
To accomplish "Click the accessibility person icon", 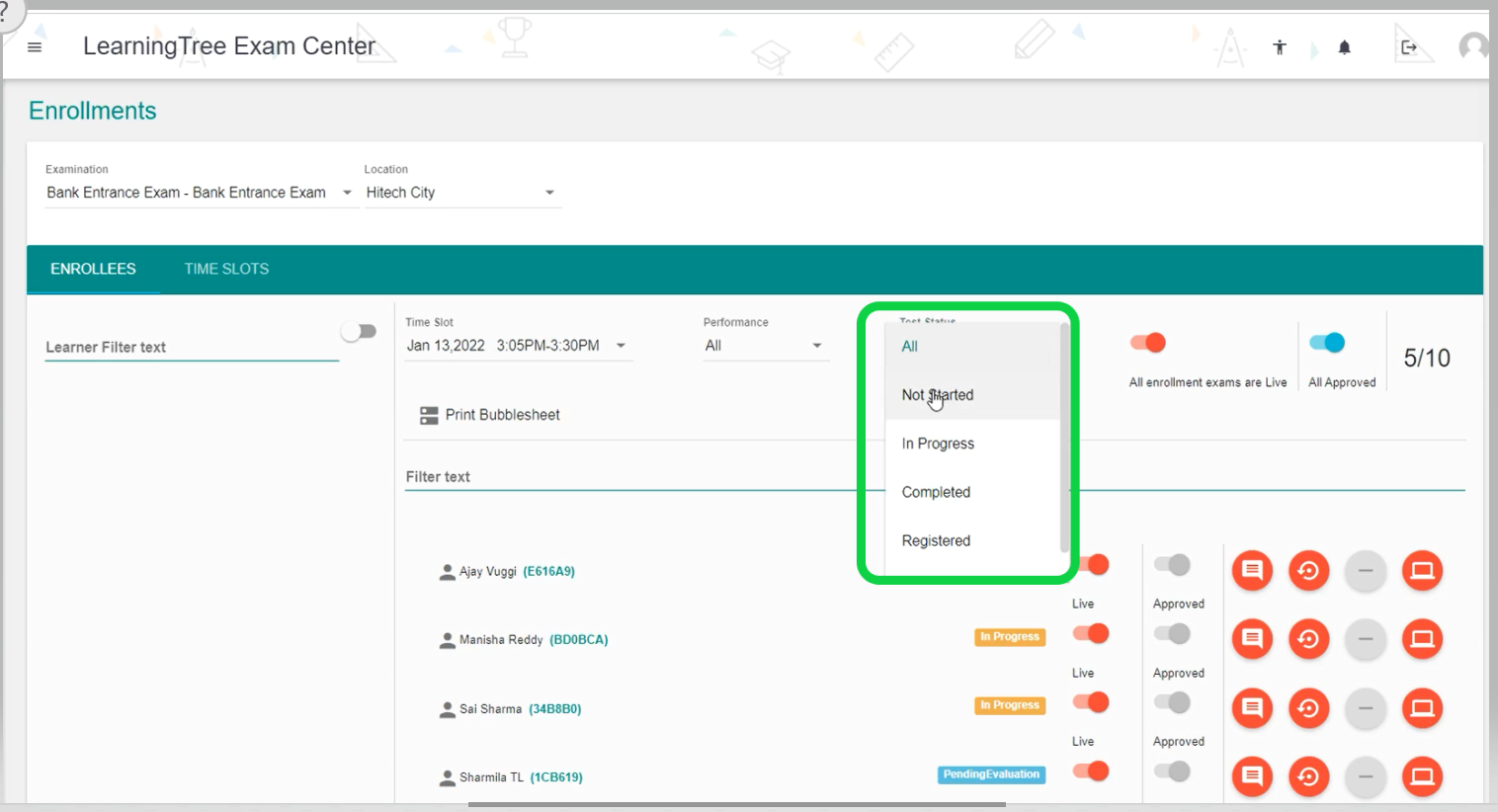I will 1280,47.
